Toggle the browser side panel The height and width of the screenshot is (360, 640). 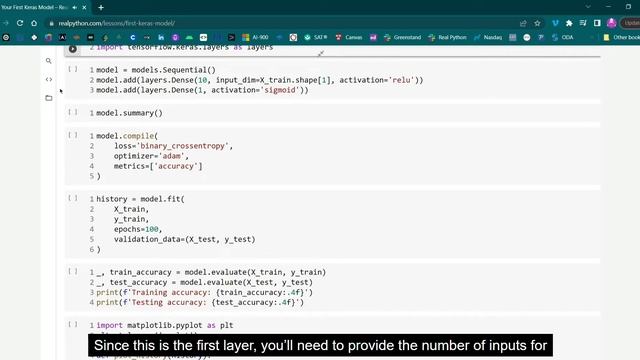coord(597,23)
